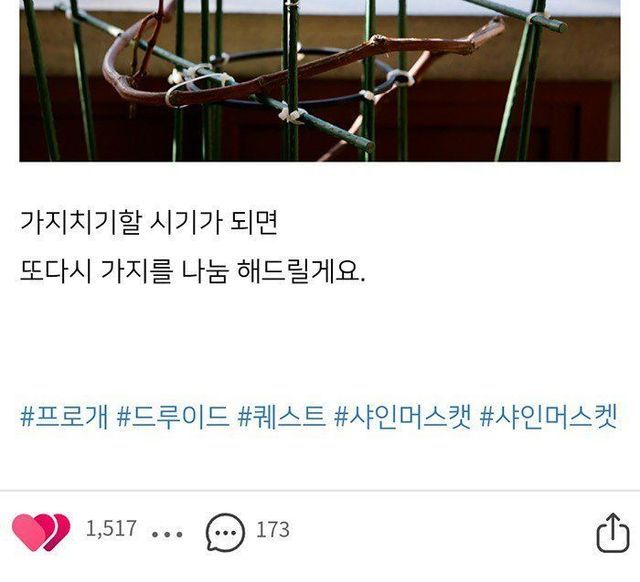Open the #퀘스트 hashtag
This screenshot has width=640, height=582.
(282, 417)
